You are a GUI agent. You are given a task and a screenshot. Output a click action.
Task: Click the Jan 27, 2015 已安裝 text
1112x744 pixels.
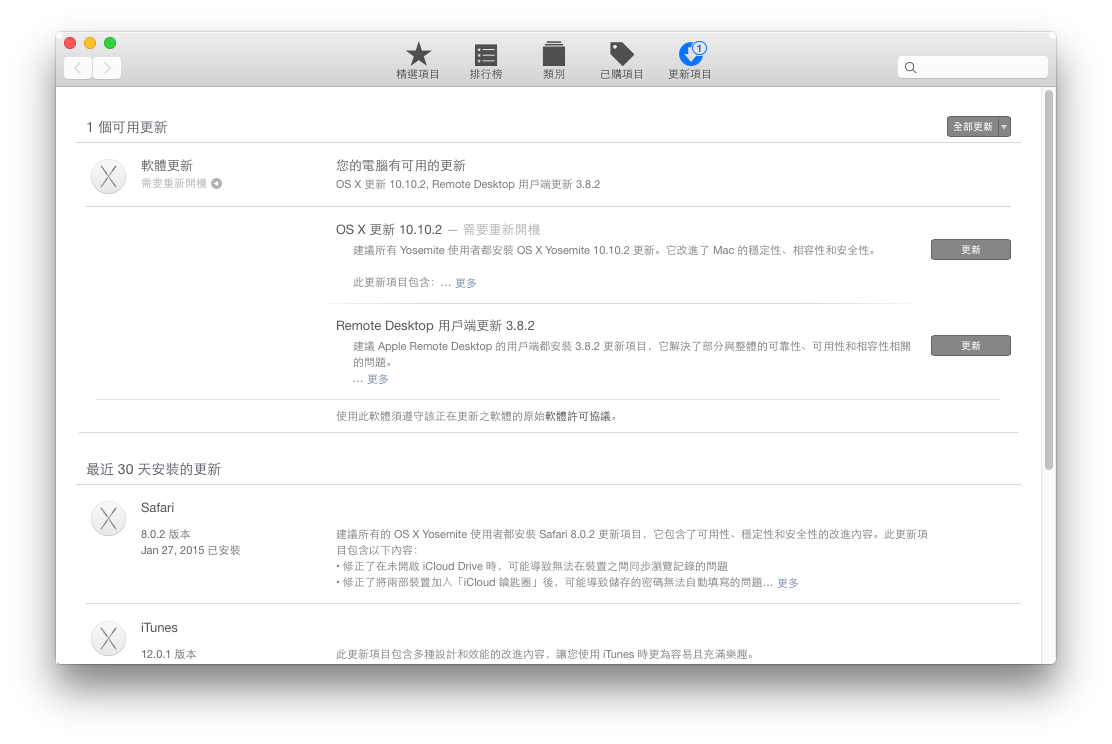tap(191, 550)
